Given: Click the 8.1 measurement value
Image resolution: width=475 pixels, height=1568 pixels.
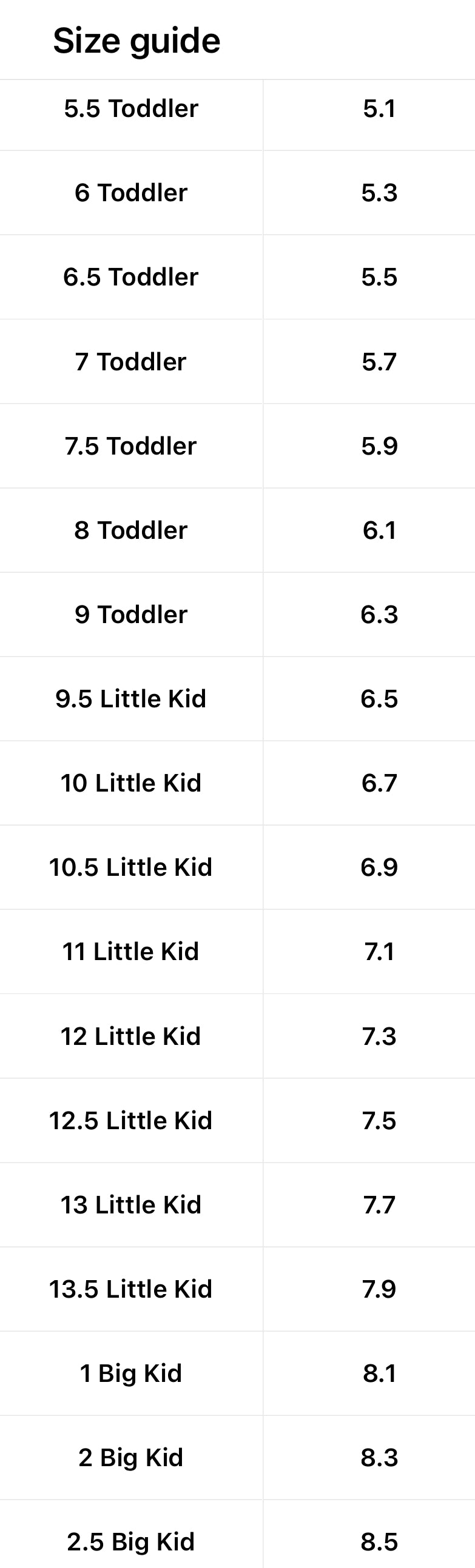Looking at the screenshot, I should [x=379, y=1374].
